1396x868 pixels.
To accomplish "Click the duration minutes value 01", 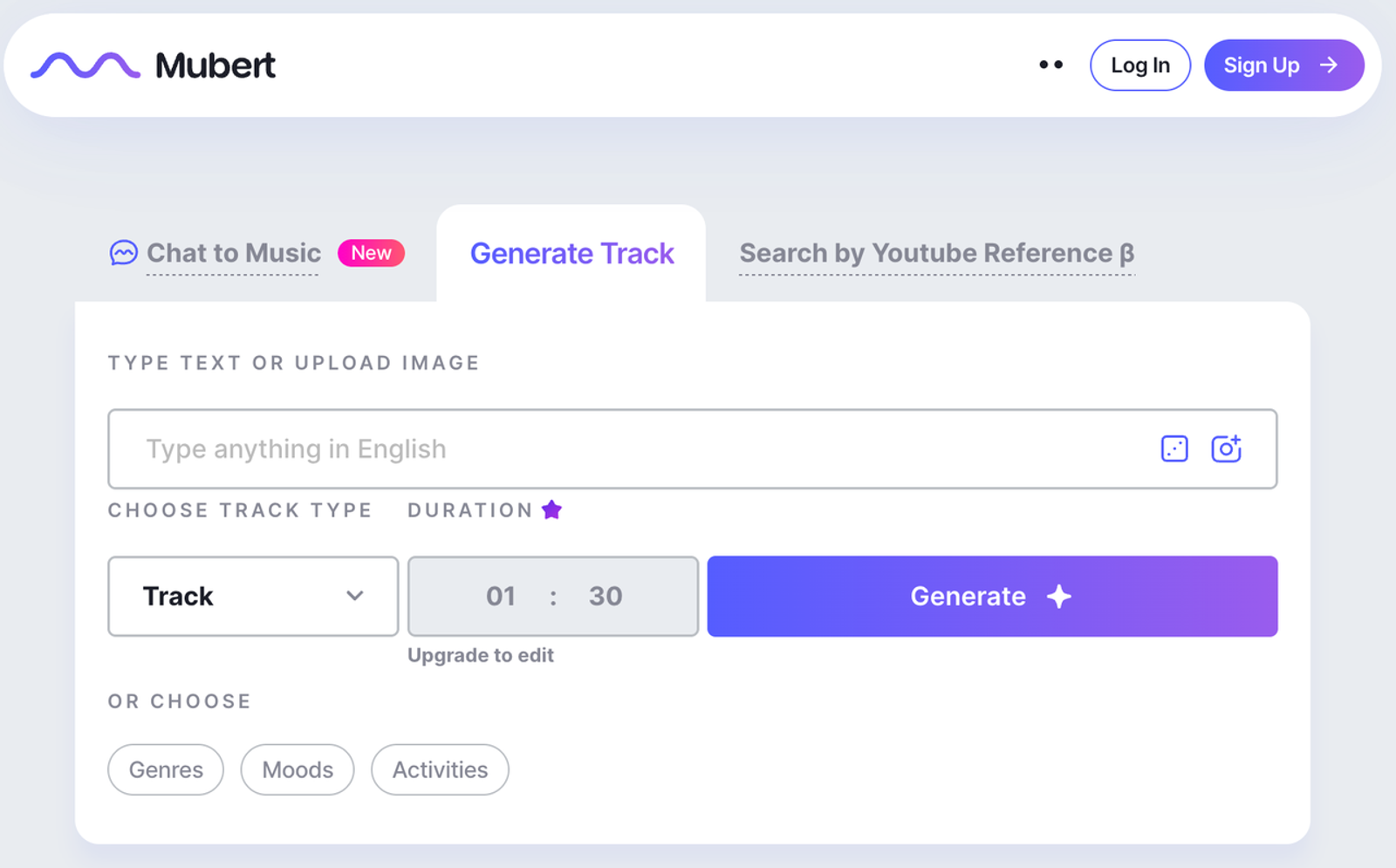I will (x=501, y=596).
